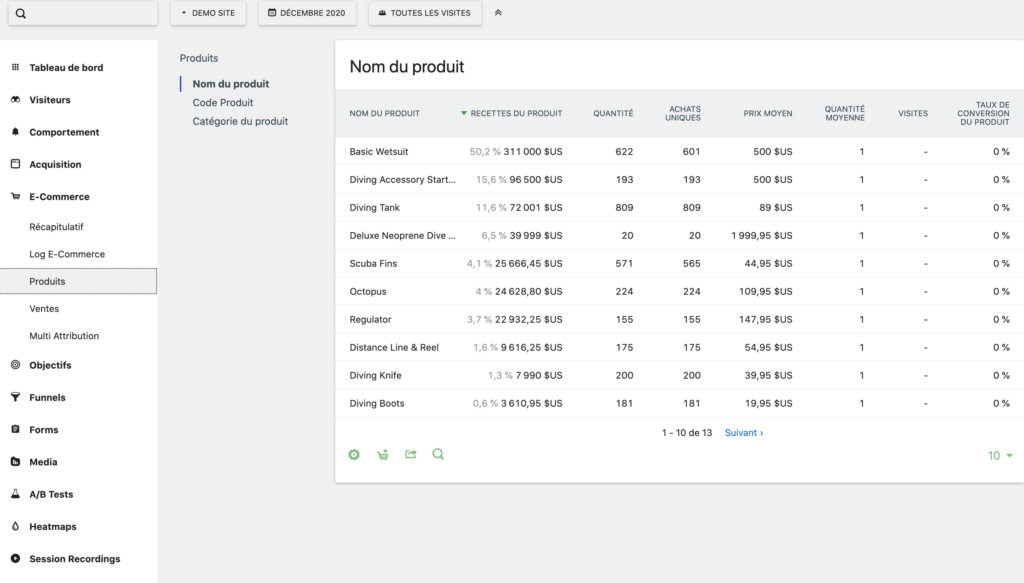The width and height of the screenshot is (1024, 583).
Task: Open Heatmaps from the sidebar
Action: tap(53, 526)
